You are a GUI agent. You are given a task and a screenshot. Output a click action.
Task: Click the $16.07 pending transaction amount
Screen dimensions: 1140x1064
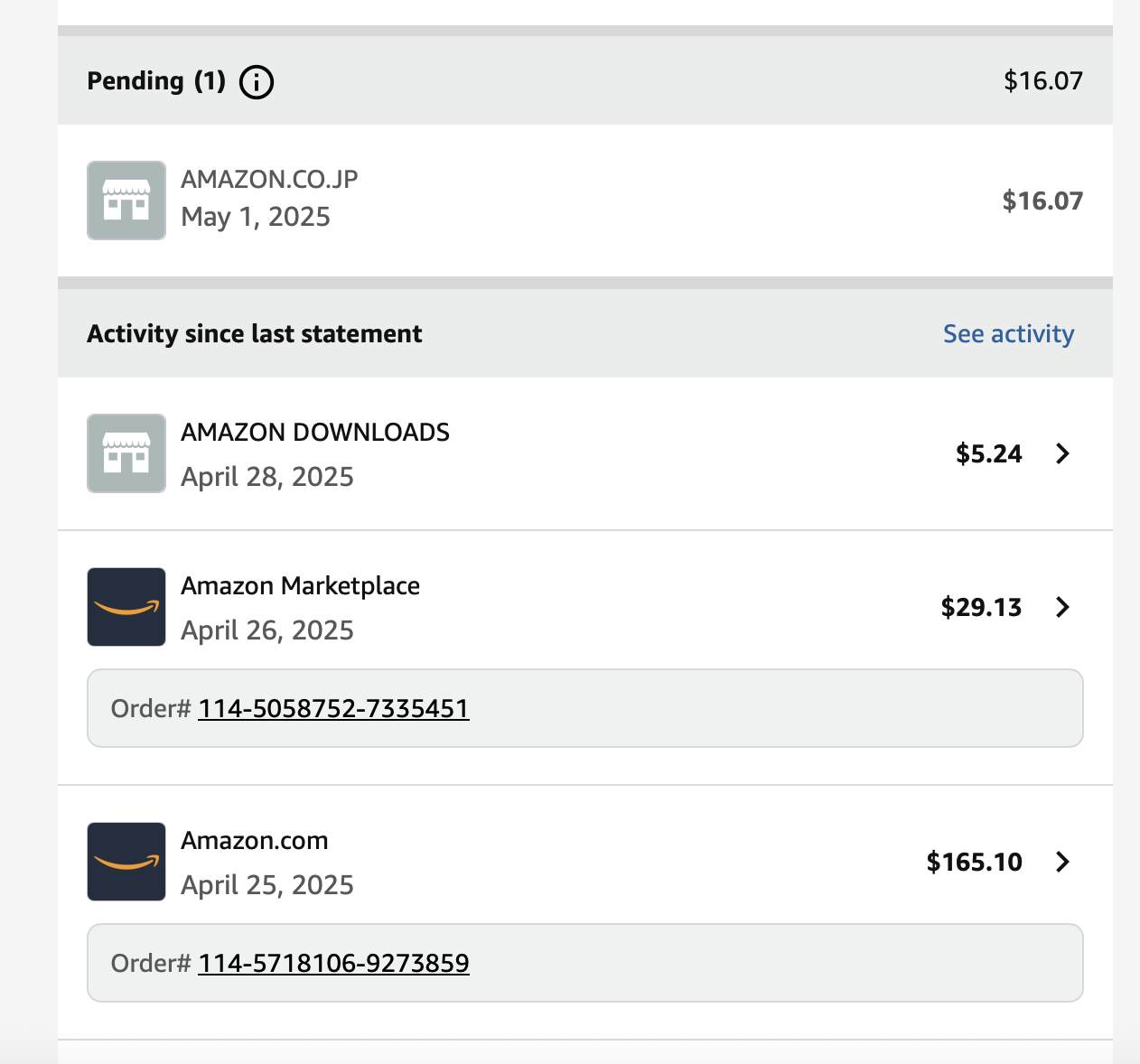coord(1042,201)
